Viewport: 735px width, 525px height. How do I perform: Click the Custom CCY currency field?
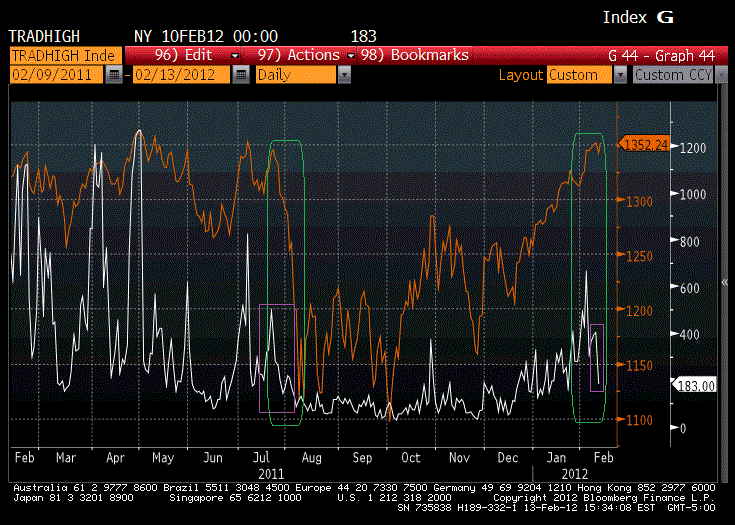[x=673, y=75]
